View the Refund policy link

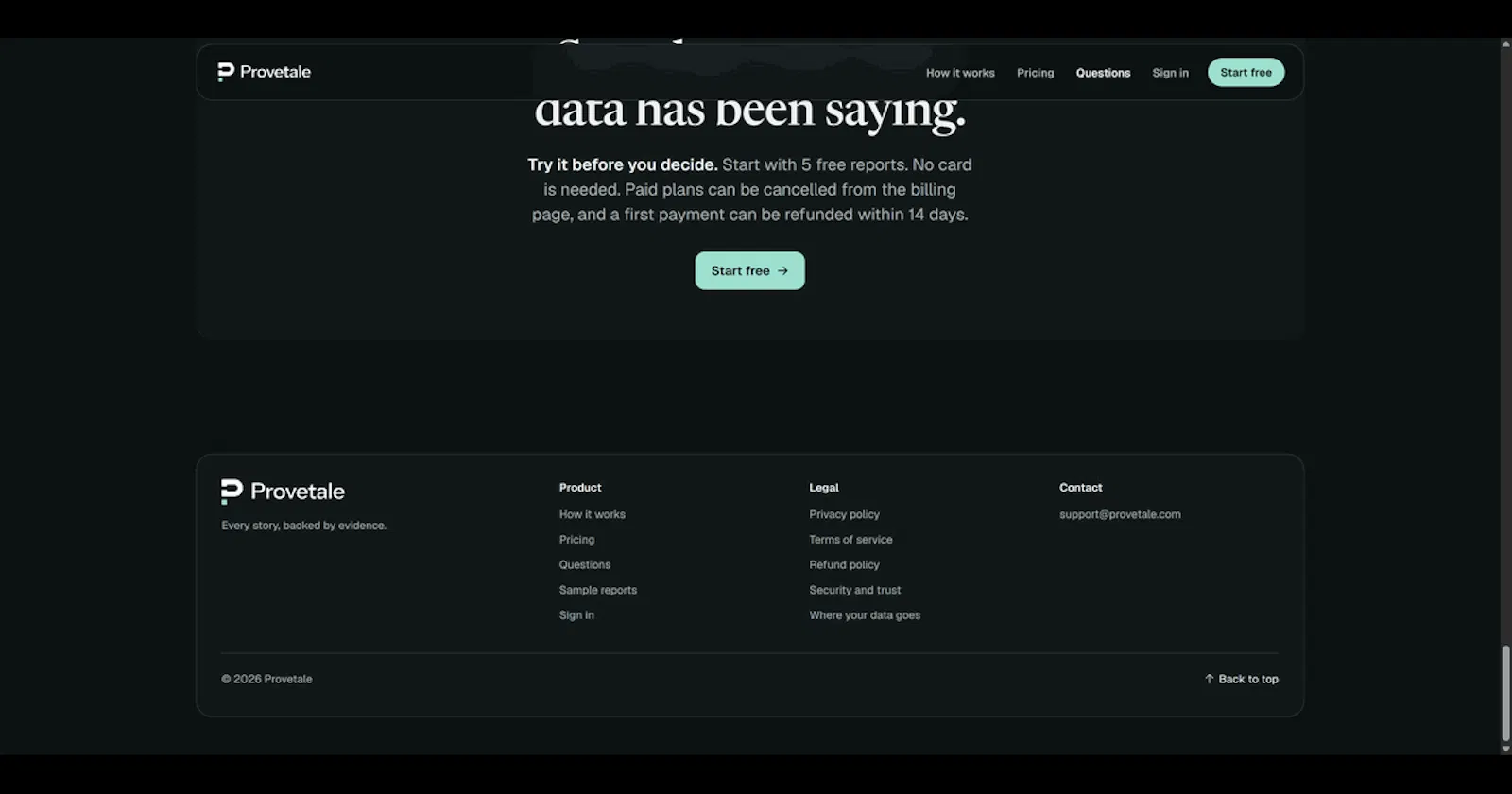pyautogui.click(x=844, y=564)
